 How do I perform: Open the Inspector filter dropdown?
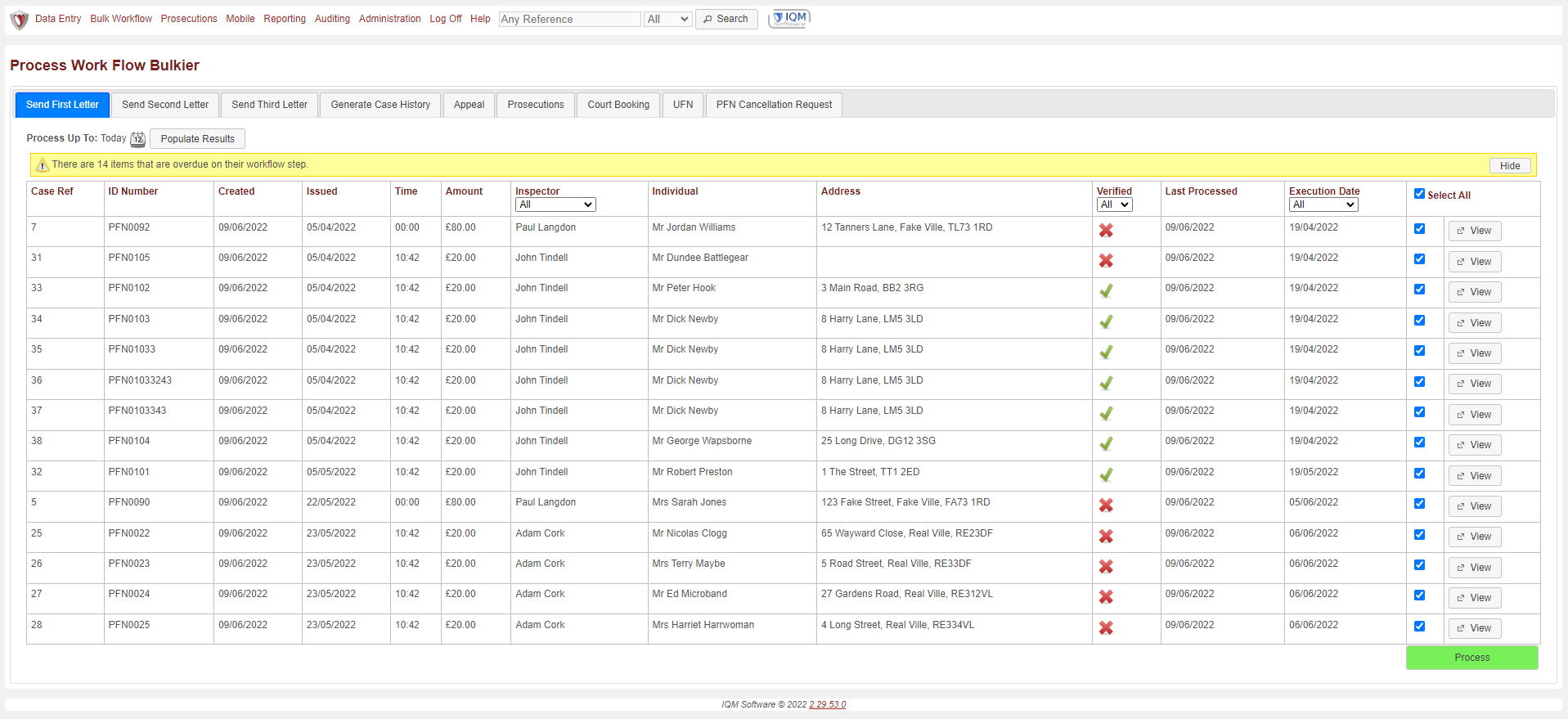pos(555,204)
